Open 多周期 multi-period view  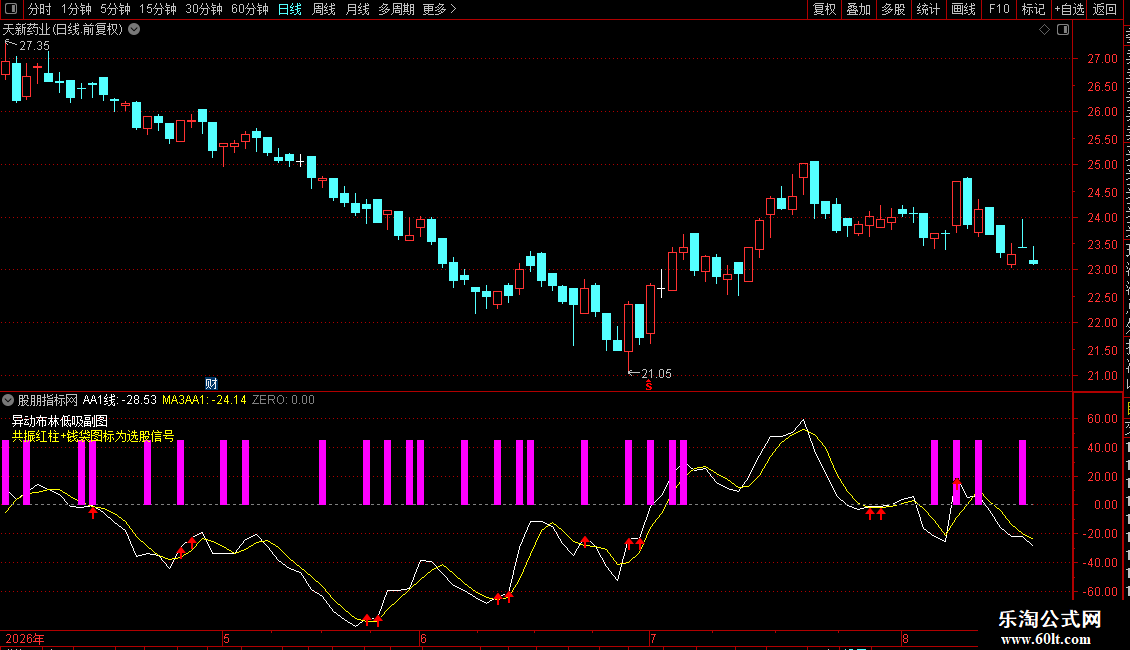tap(396, 9)
